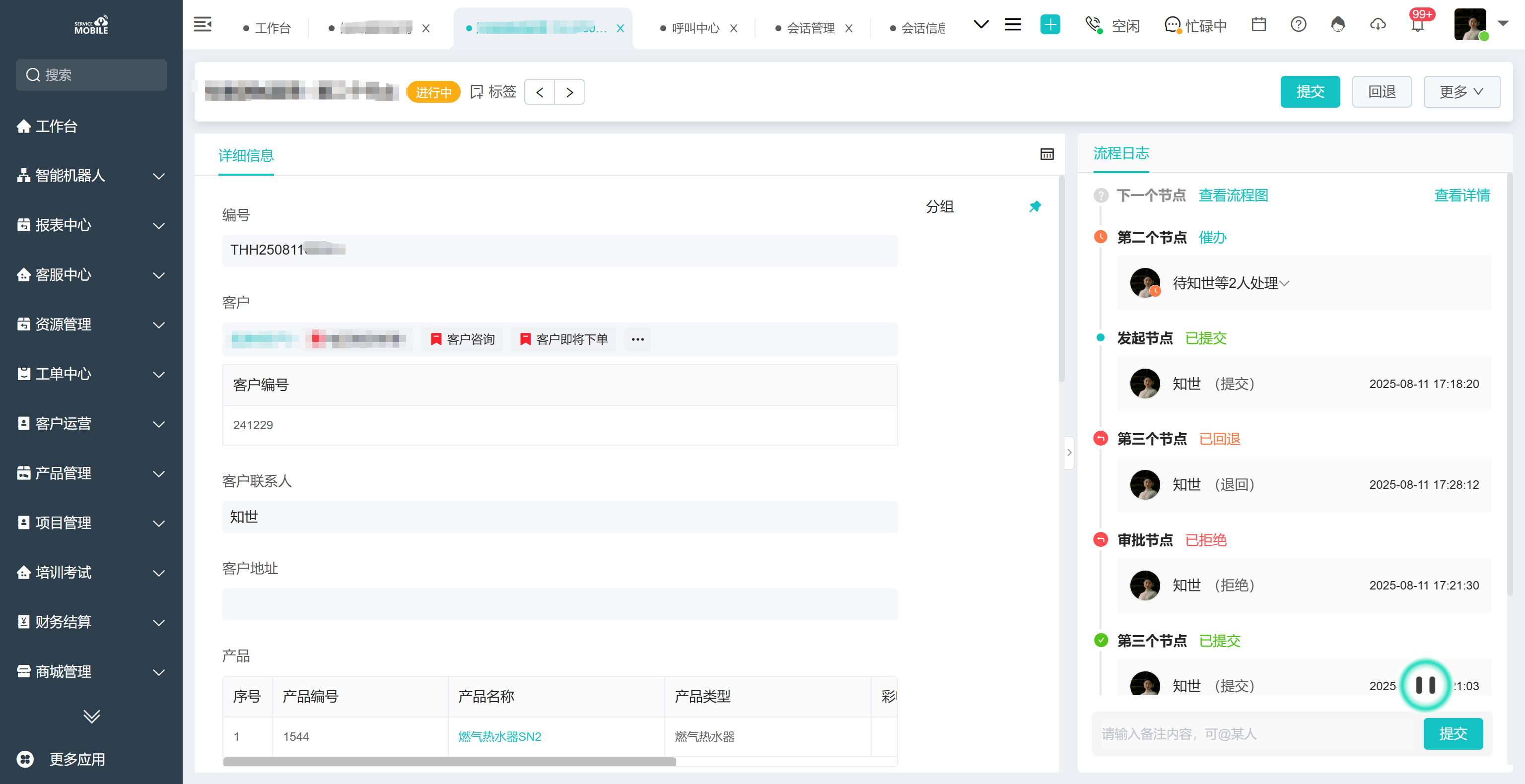Click the cloud download icon
The height and width of the screenshot is (784, 1525).
click(1378, 25)
